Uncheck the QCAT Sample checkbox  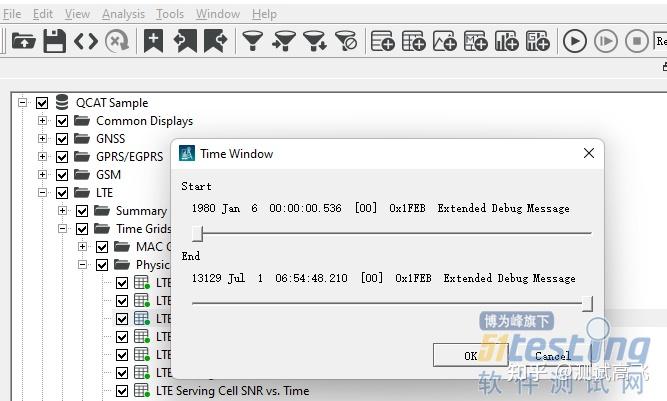[42, 103]
